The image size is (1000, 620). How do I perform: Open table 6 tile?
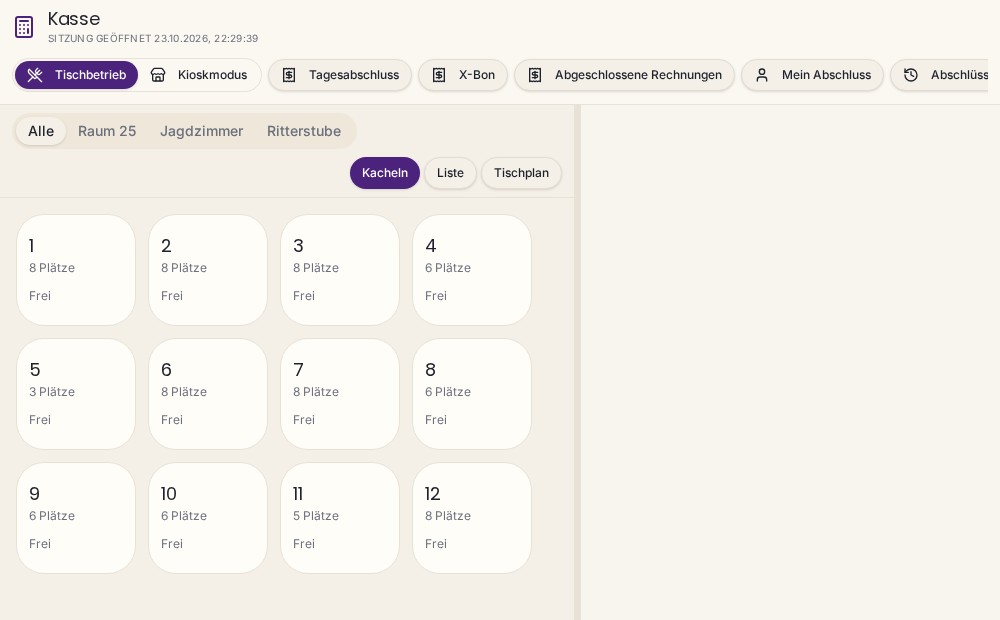point(208,394)
